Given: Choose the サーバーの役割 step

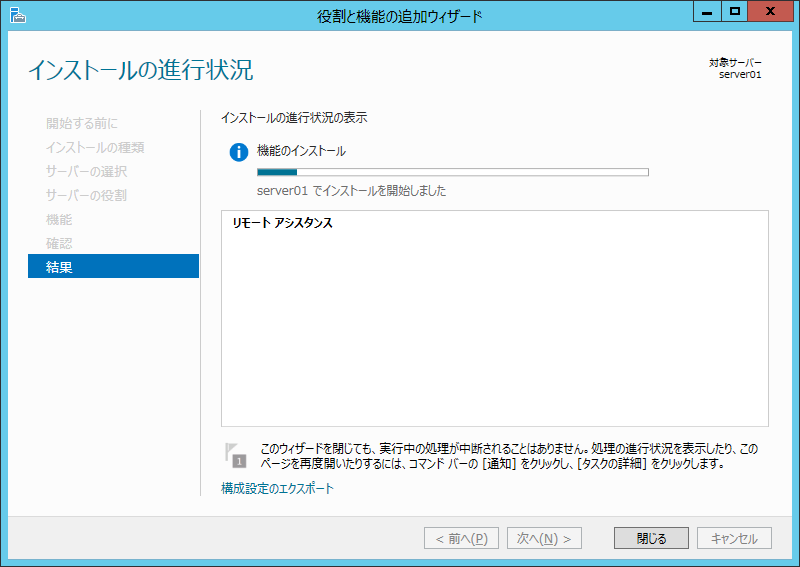Looking at the screenshot, I should 86,195.
